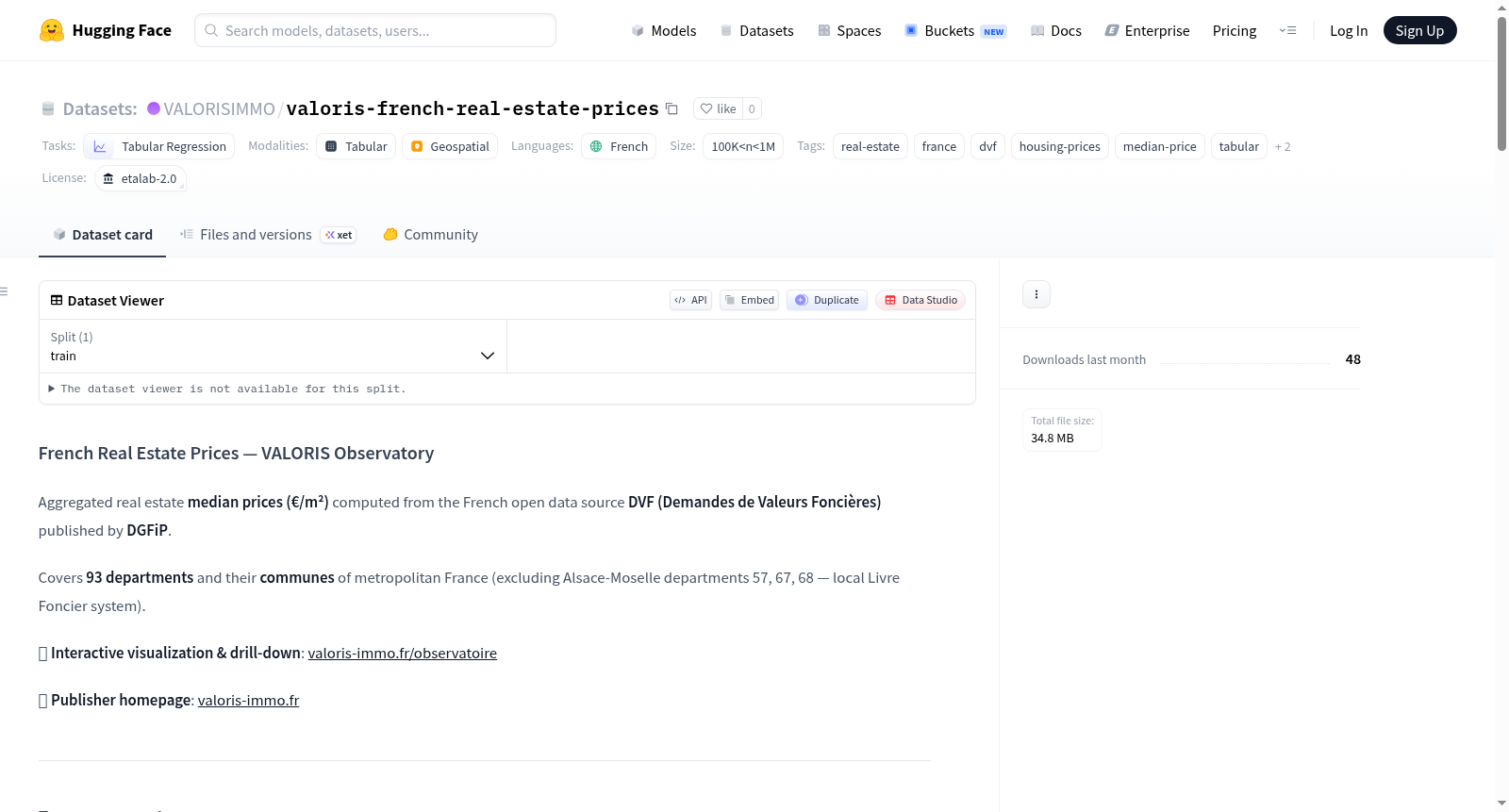Screen dimensions: 1509x812
Task: Open the Split train dropdown
Action: [x=273, y=346]
